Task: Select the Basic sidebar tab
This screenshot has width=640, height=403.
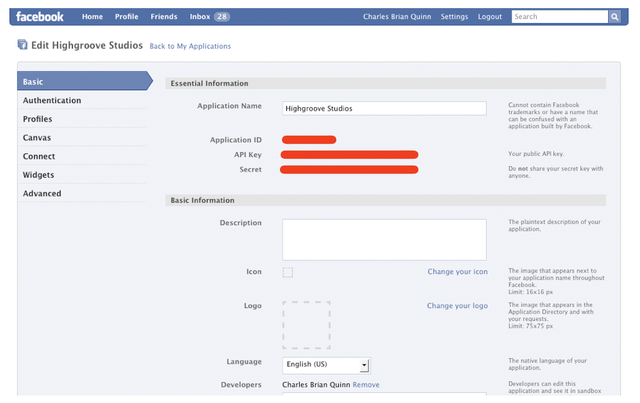Action: coord(84,81)
